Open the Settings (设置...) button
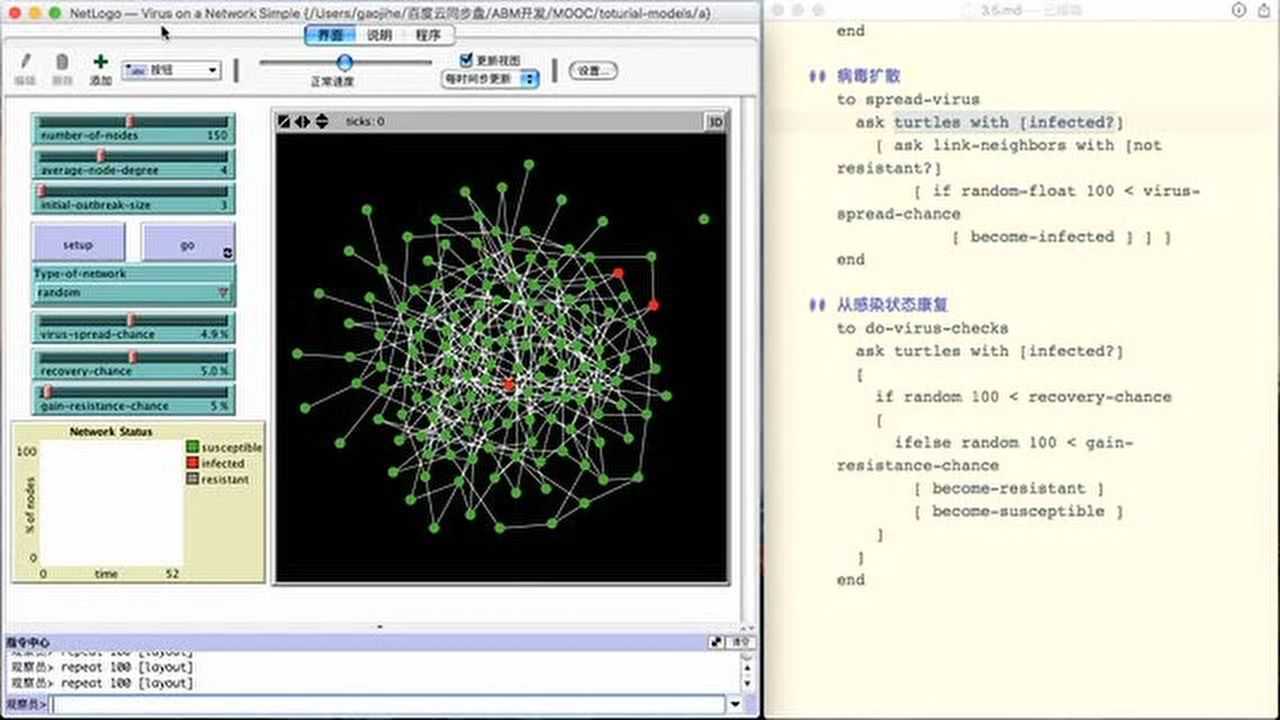This screenshot has height=720, width=1280. tap(593, 71)
